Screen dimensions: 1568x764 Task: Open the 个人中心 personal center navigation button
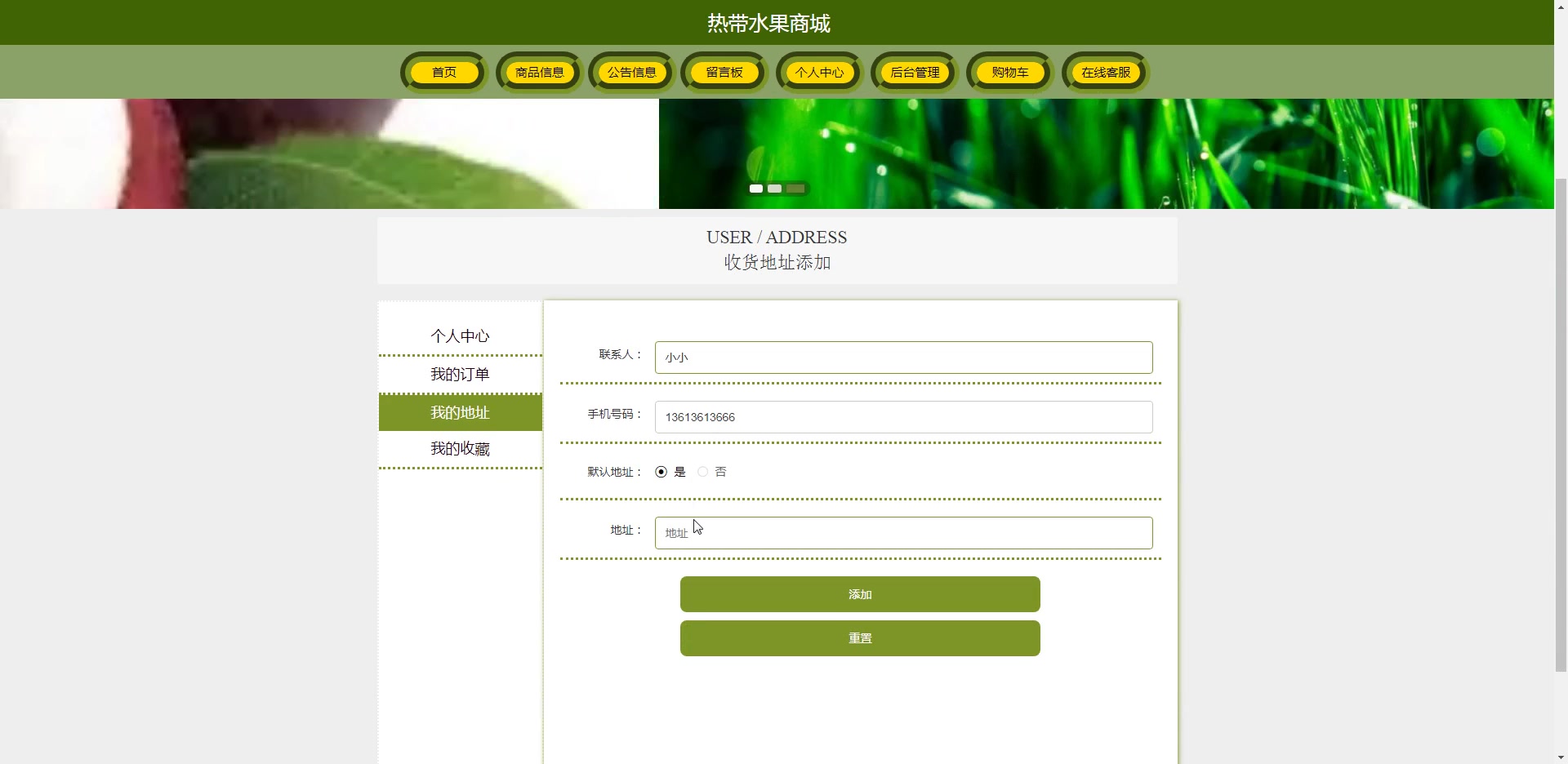point(819,72)
